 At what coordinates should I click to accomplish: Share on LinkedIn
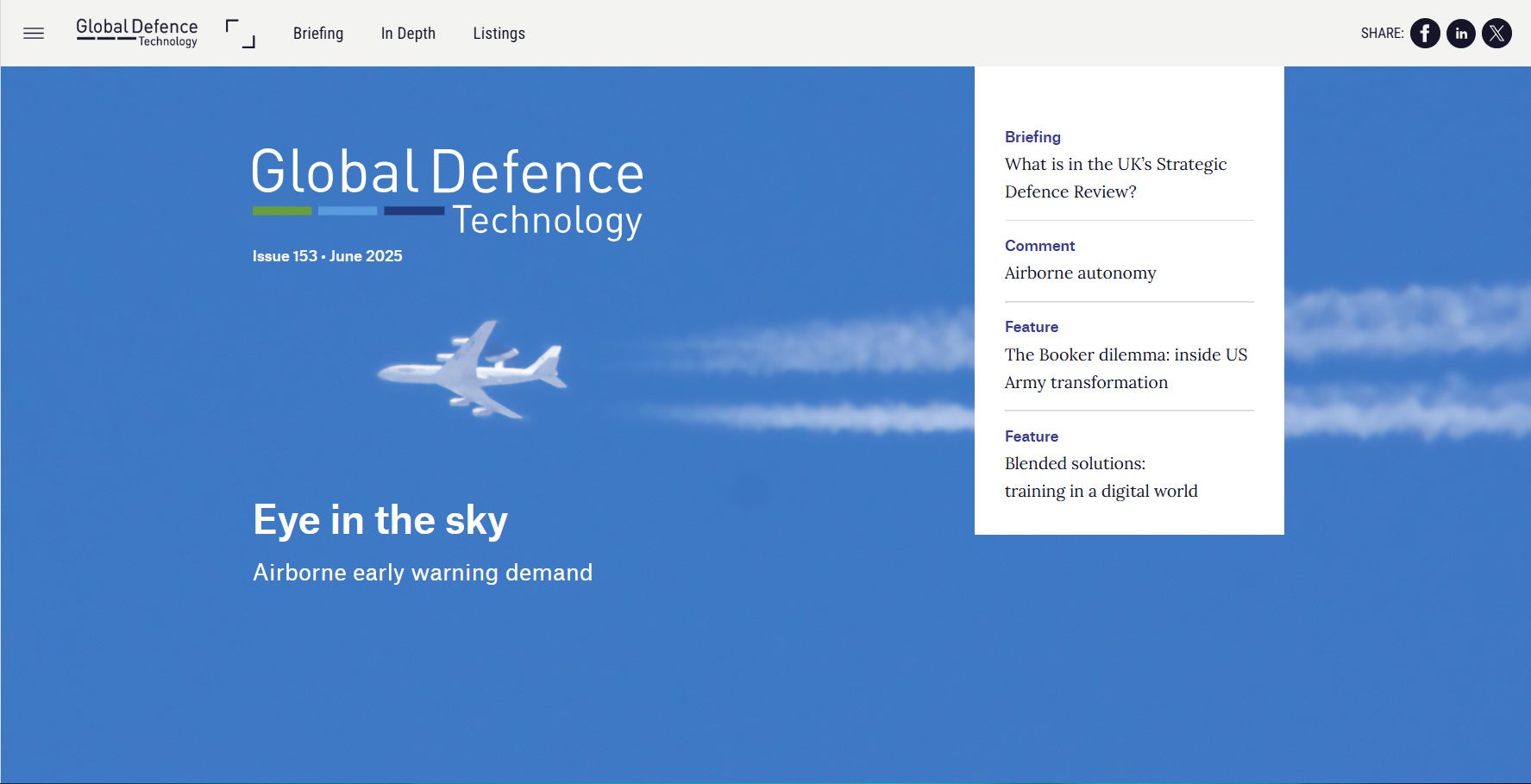[x=1461, y=34]
